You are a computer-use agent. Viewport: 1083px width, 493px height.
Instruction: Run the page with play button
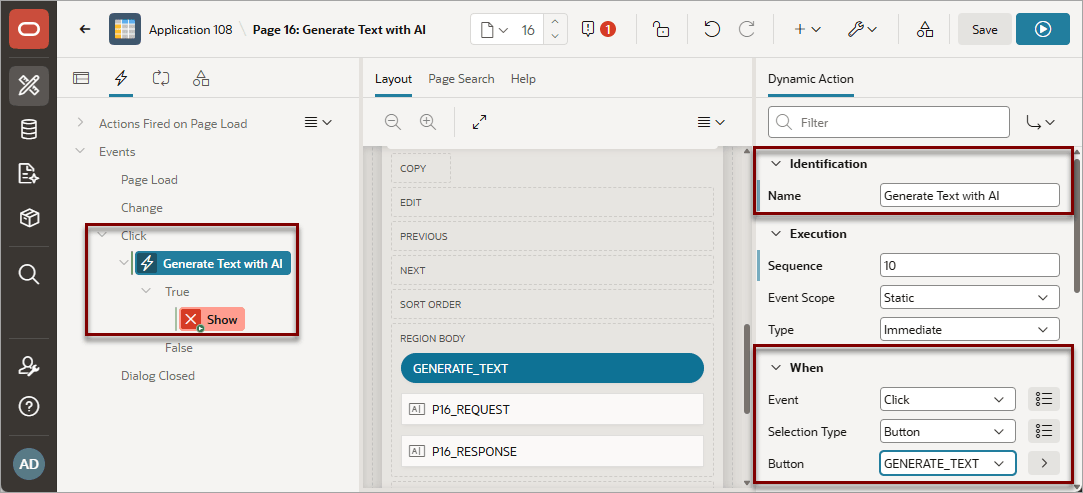point(1042,29)
